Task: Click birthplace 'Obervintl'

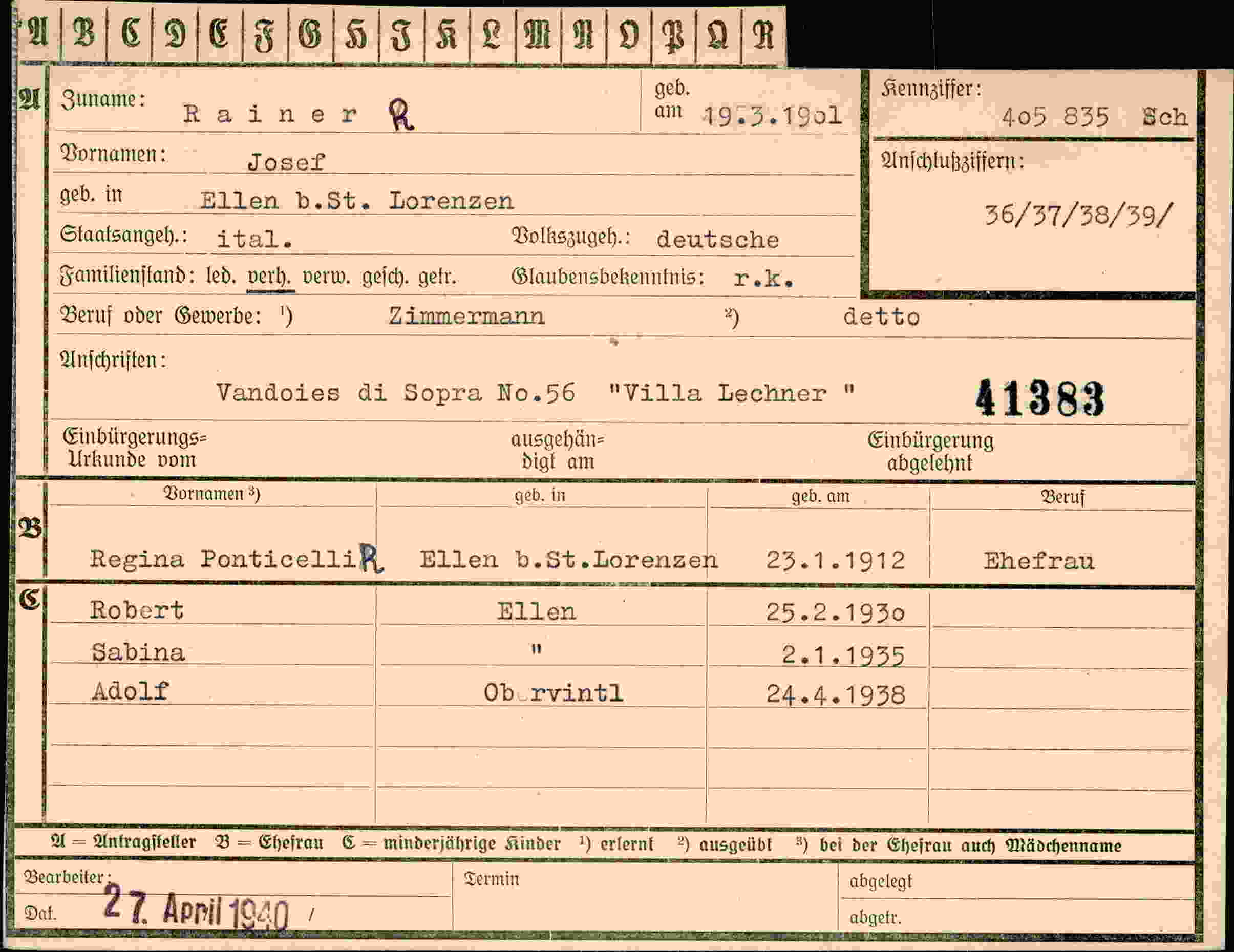Action: pos(553,693)
